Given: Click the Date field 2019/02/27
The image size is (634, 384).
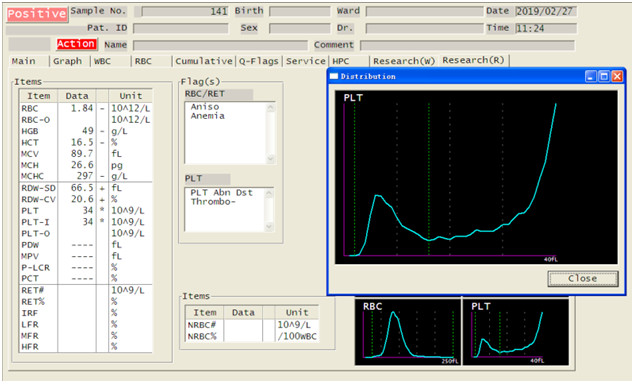Looking at the screenshot, I should (546, 11).
